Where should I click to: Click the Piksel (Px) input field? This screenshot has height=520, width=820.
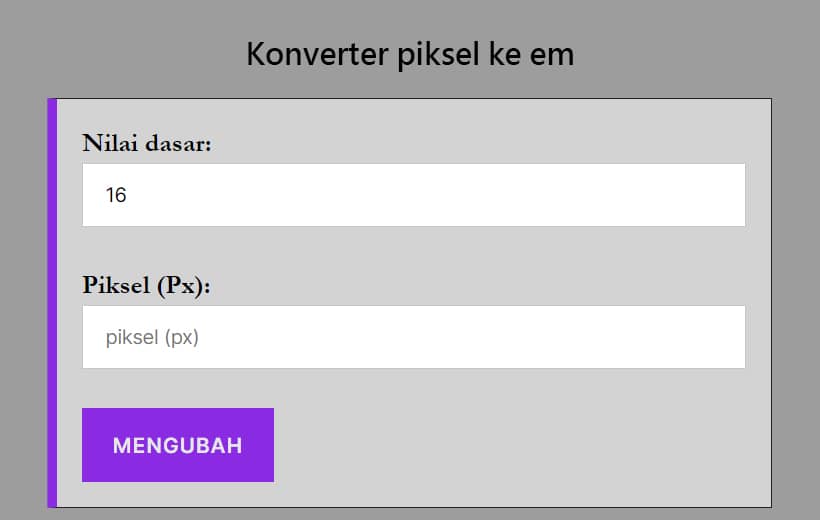(414, 337)
